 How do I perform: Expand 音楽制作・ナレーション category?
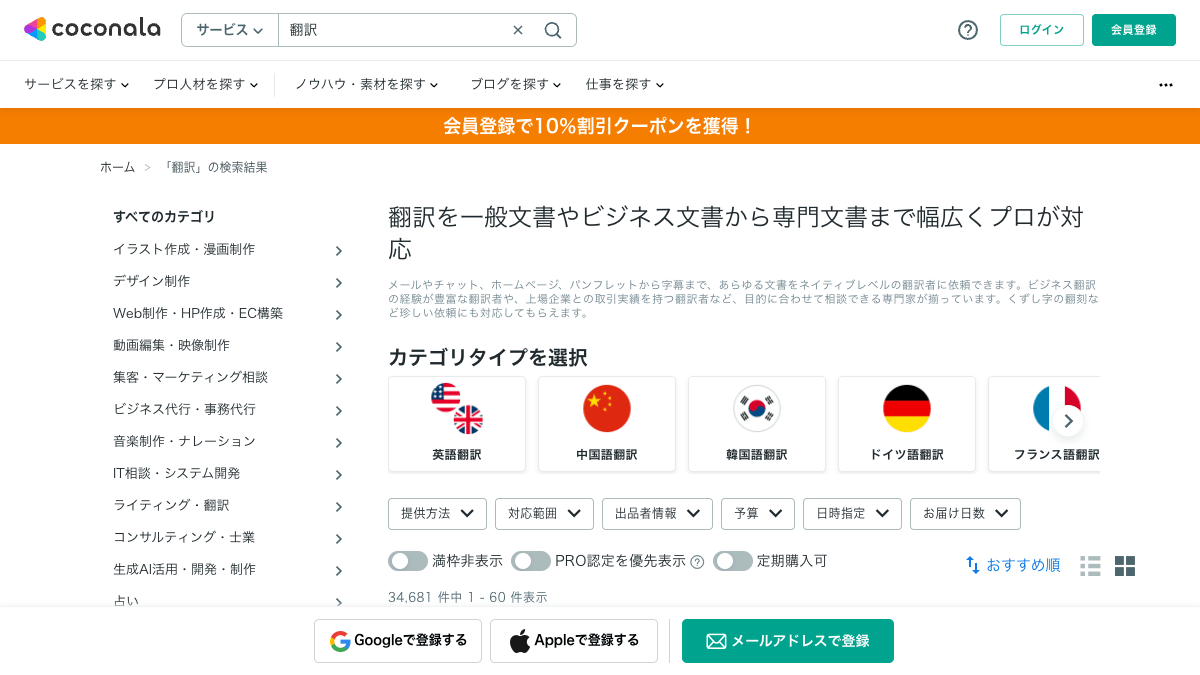pos(229,442)
